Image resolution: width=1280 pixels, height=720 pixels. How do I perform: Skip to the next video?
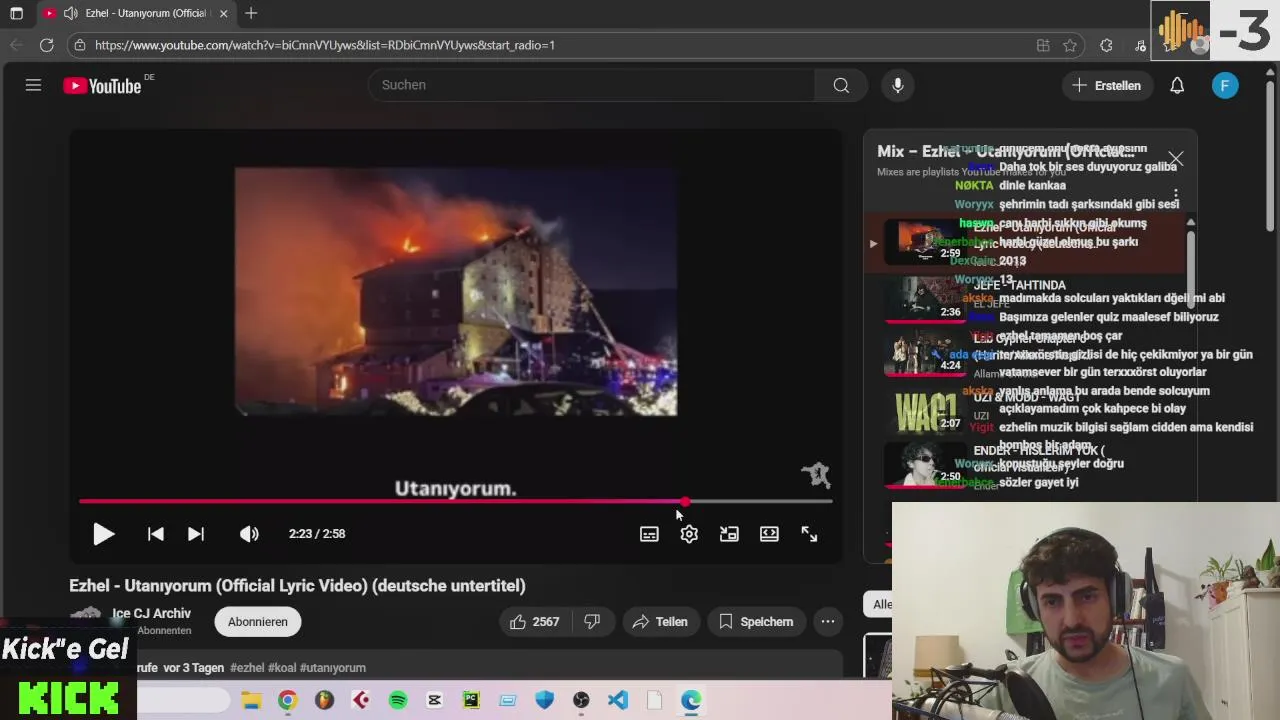[x=196, y=534]
